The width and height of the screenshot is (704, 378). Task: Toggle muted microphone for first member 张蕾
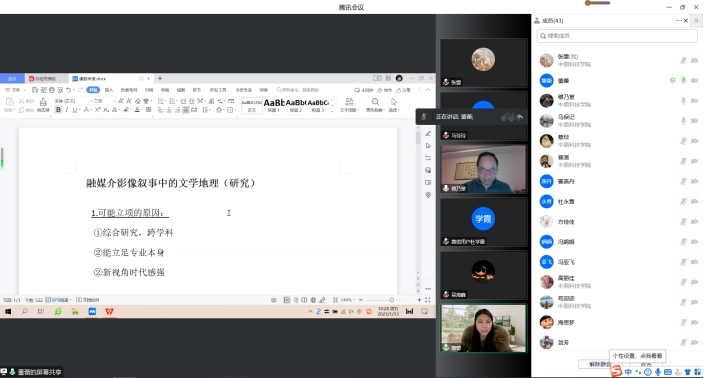point(683,60)
